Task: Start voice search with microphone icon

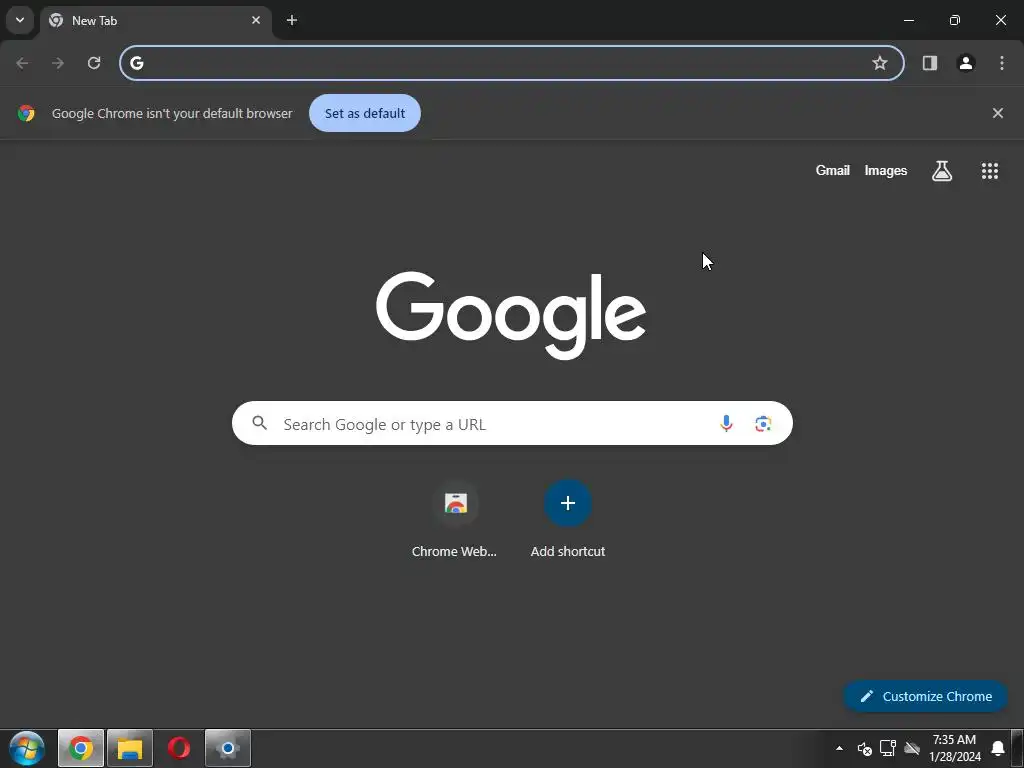Action: 726,423
